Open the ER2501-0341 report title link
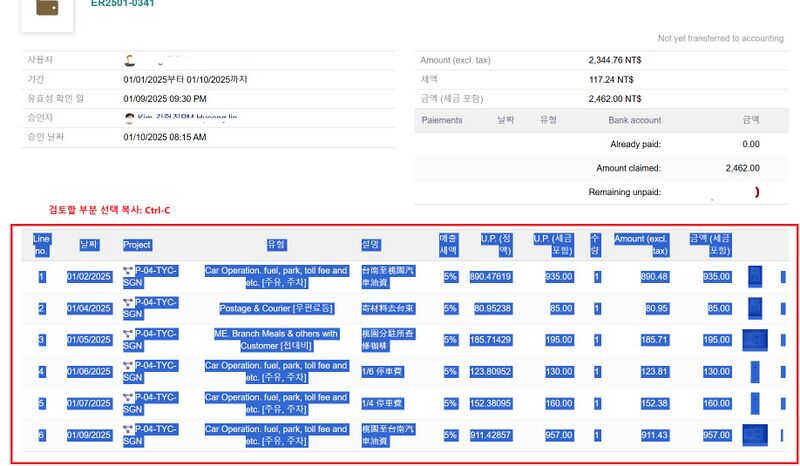 tap(122, 4)
